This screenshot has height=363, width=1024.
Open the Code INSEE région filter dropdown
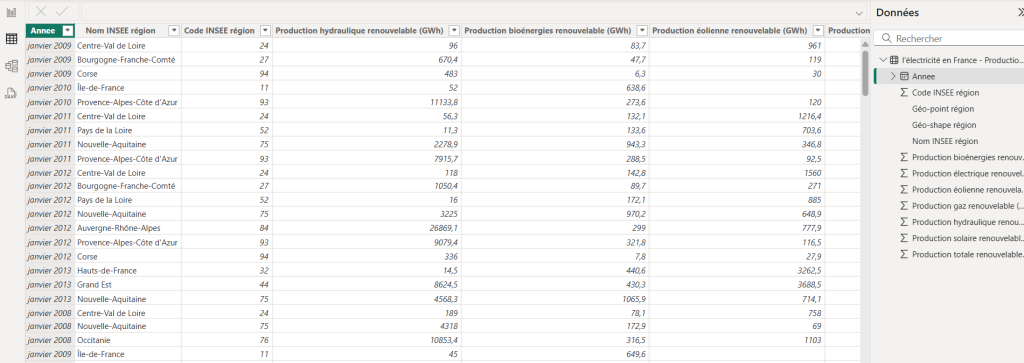[264, 31]
